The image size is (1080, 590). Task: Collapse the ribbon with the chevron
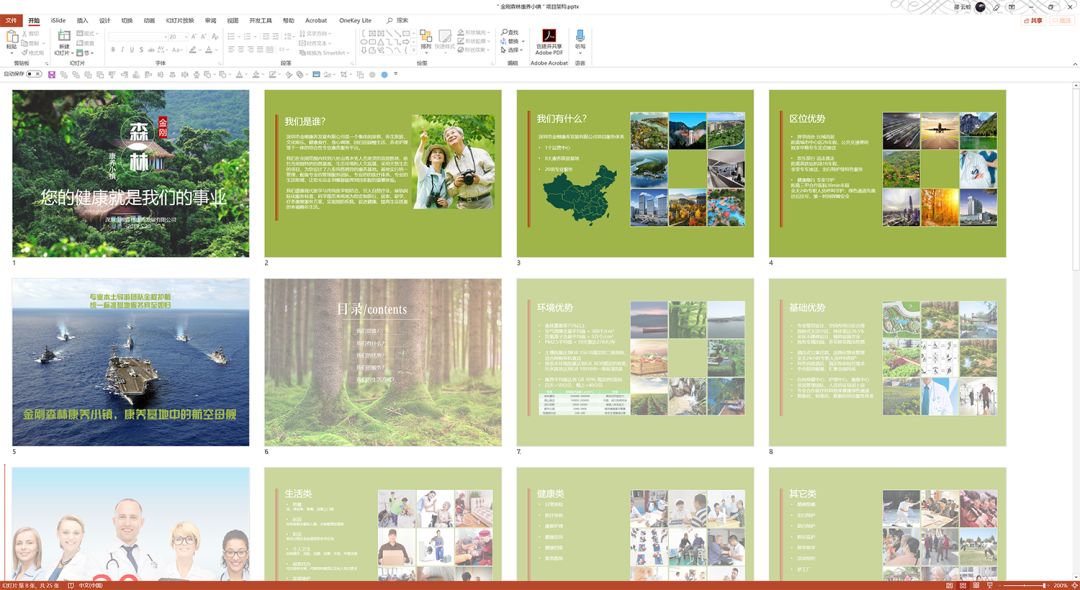click(x=1074, y=63)
